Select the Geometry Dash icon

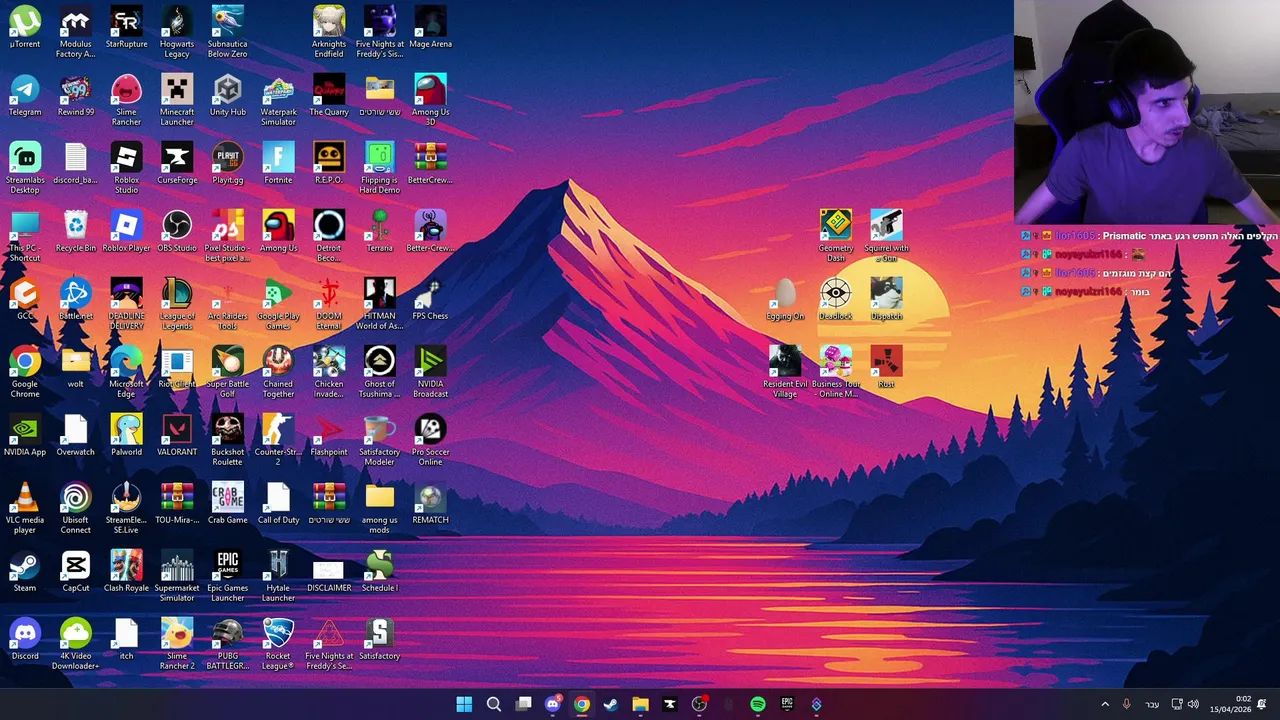[x=836, y=237]
